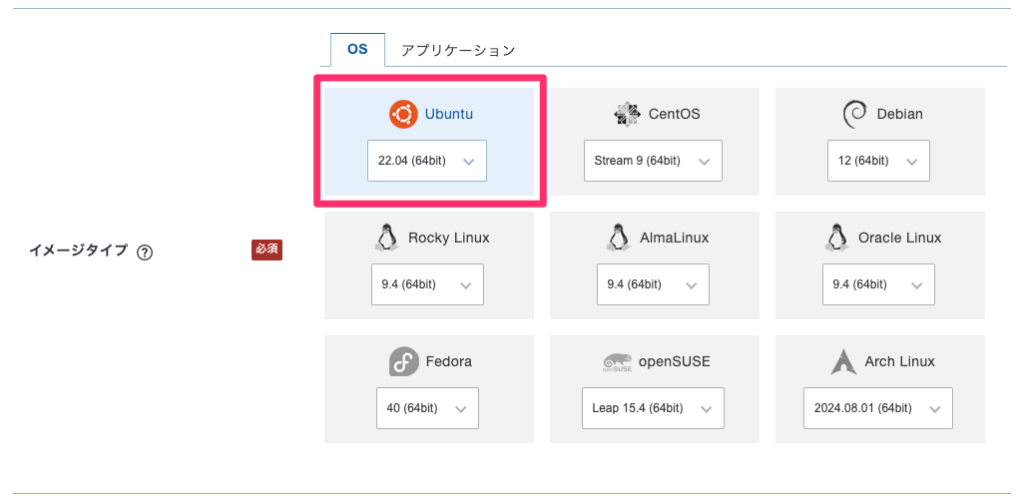Expand the CentOS Stream 9 version dropdown
Image resolution: width=1024 pixels, height=504 pixels.
[652, 161]
